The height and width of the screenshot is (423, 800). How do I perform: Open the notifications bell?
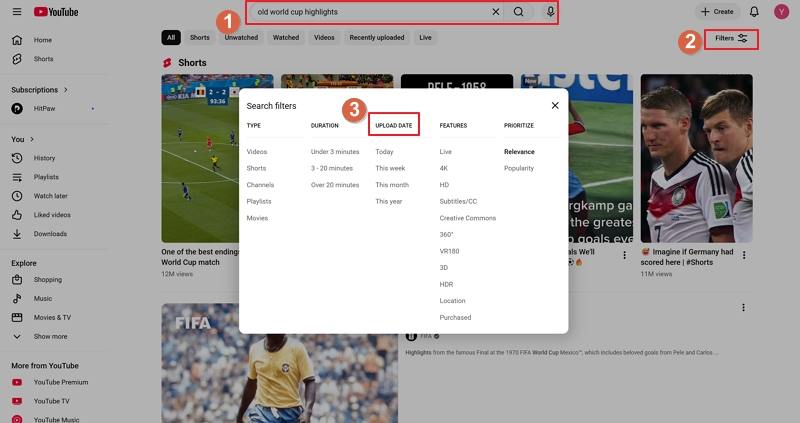(x=754, y=11)
